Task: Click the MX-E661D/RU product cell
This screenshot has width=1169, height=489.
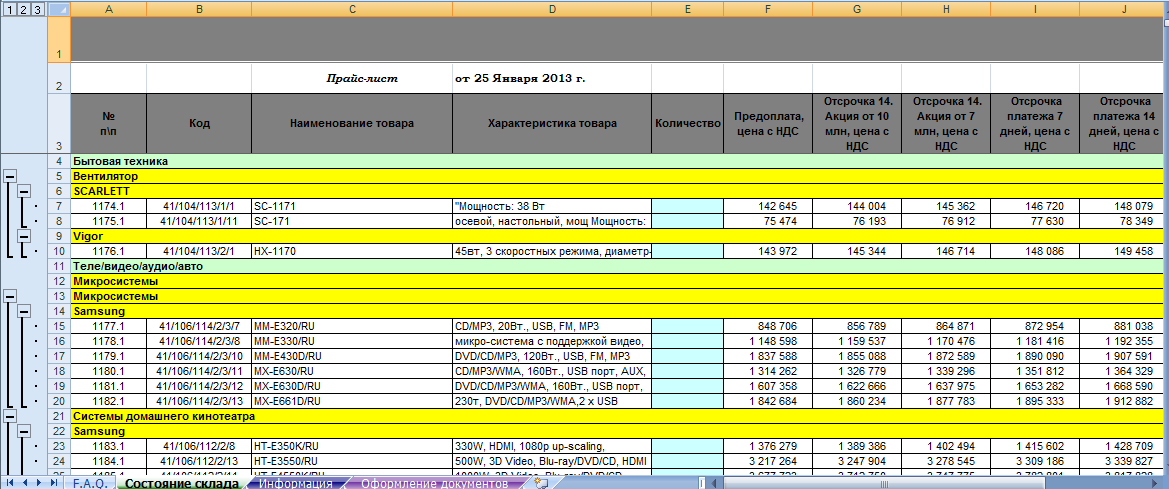Action: coord(352,401)
